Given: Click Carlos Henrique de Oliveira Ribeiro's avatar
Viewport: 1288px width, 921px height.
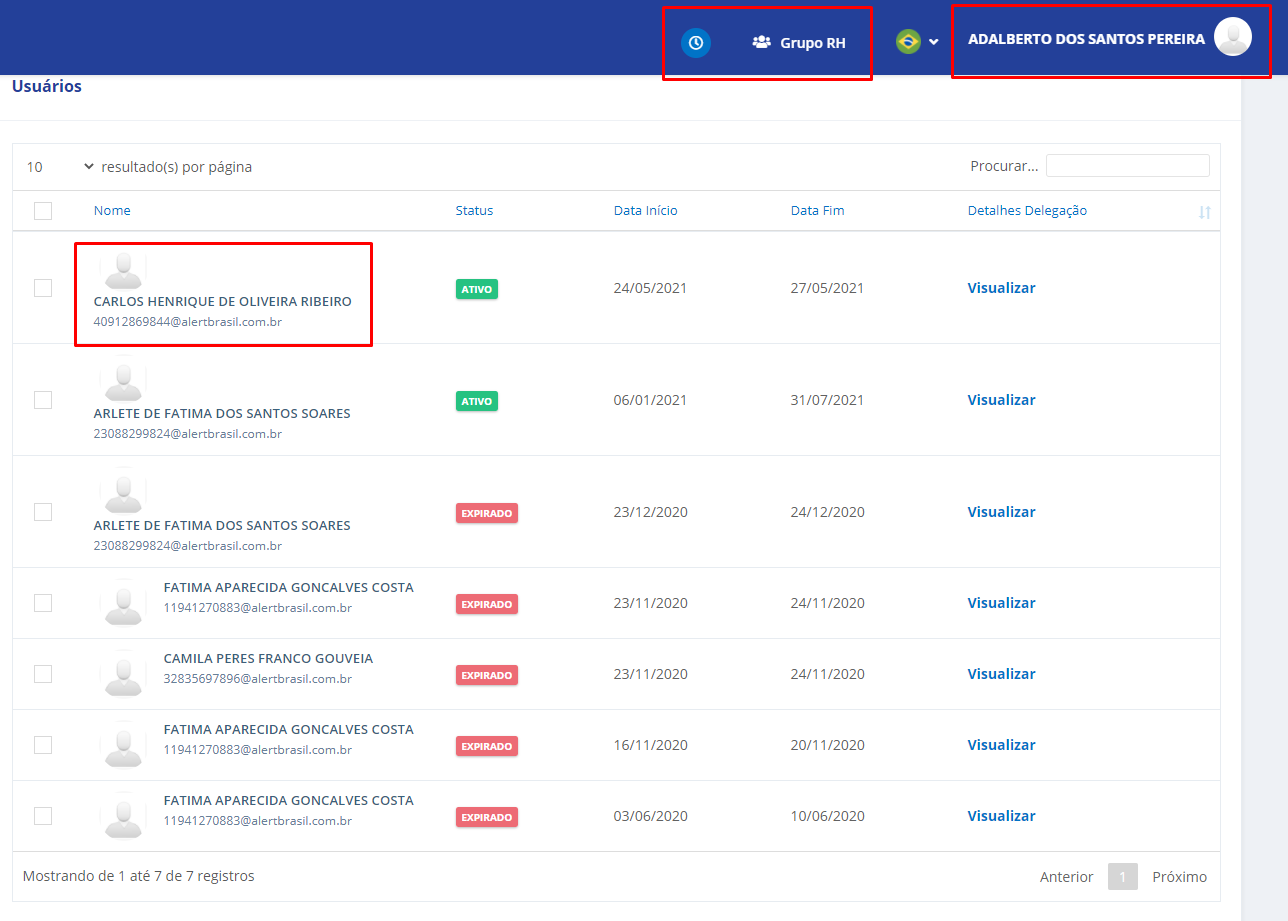Looking at the screenshot, I should 124,270.
